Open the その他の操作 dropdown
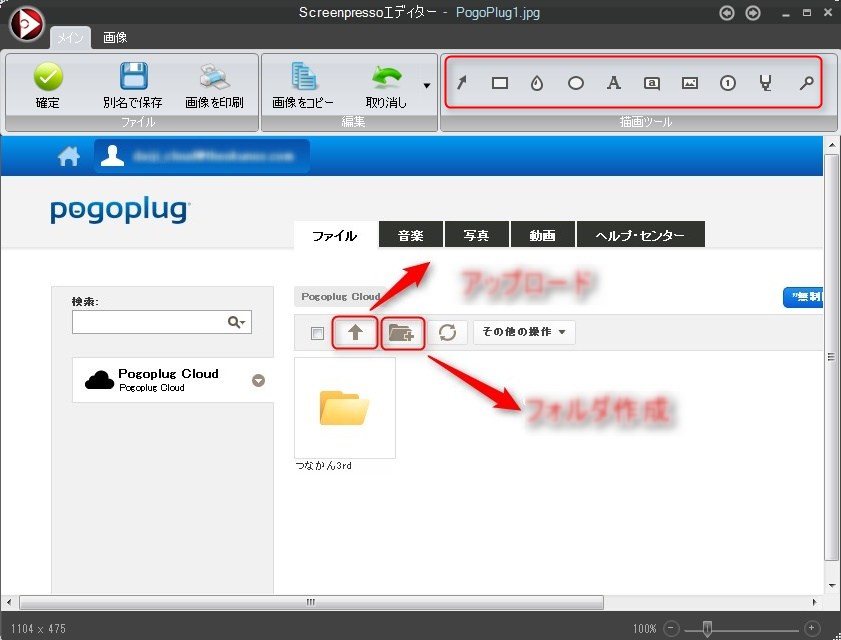 pyautogui.click(x=524, y=332)
